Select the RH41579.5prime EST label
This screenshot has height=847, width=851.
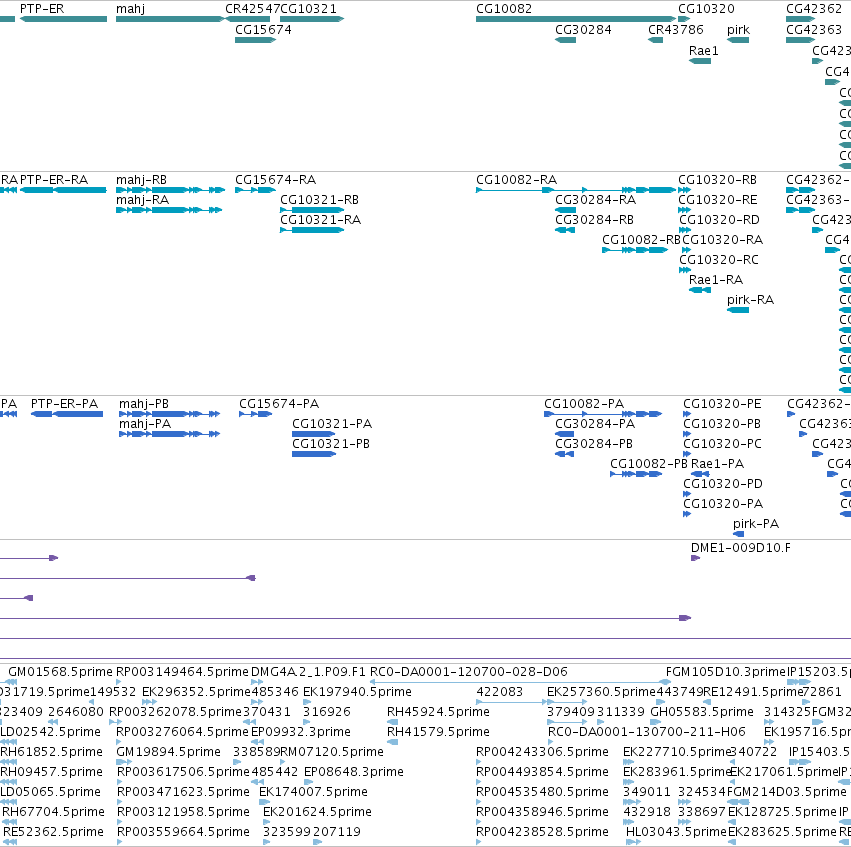(438, 732)
